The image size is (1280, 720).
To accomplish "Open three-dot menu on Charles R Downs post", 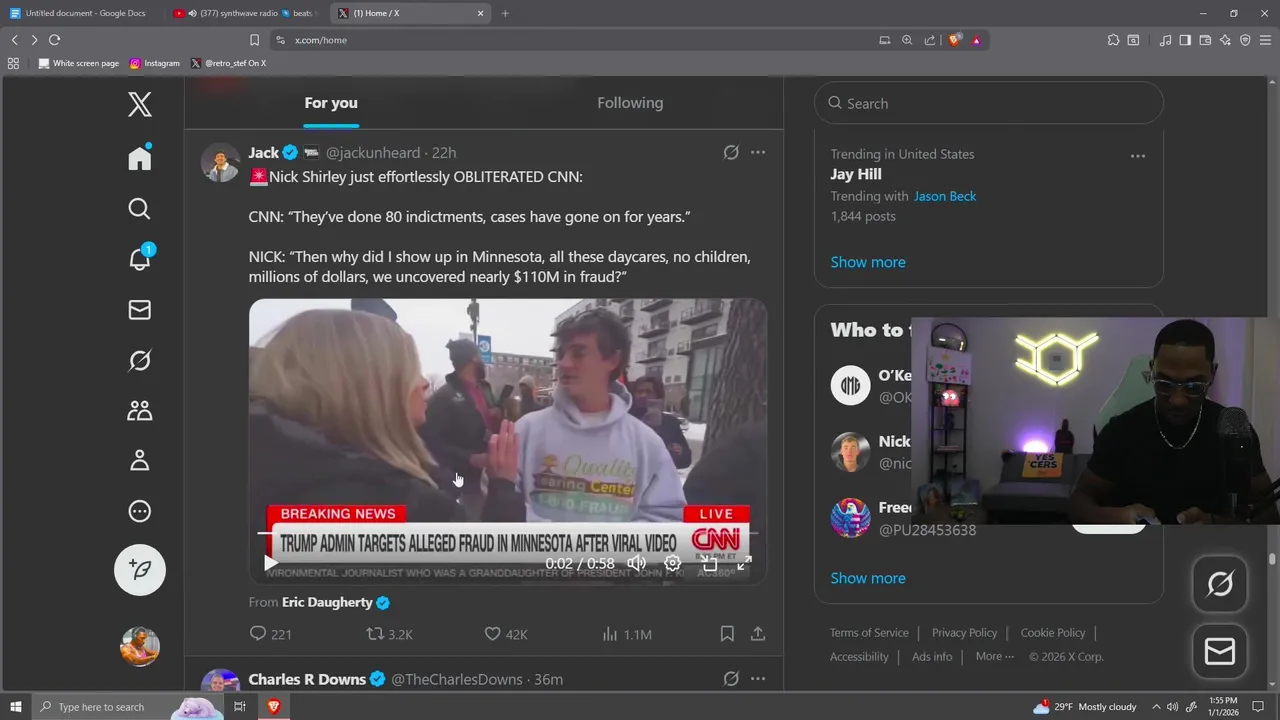I will pyautogui.click(x=758, y=679).
